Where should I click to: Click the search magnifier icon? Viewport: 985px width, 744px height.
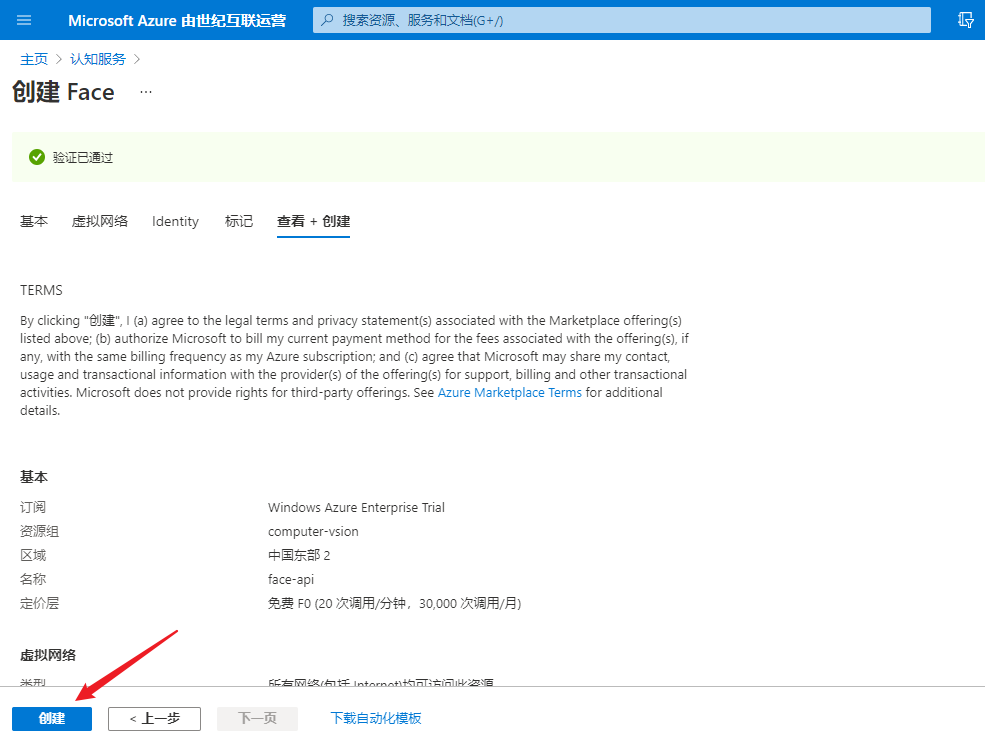327,20
